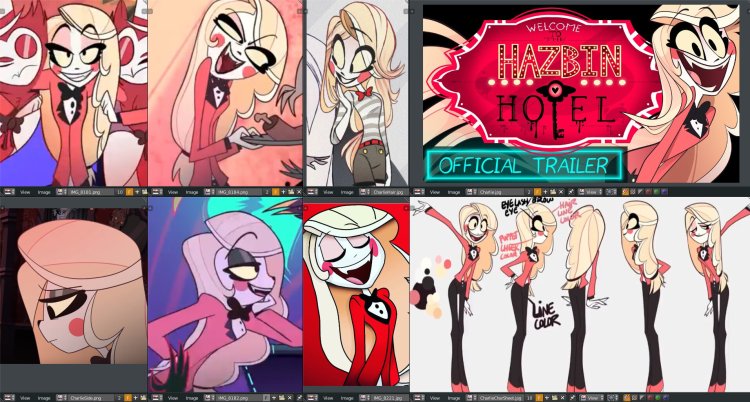Click open folder icon in Charlie.jpg header

point(553,191)
